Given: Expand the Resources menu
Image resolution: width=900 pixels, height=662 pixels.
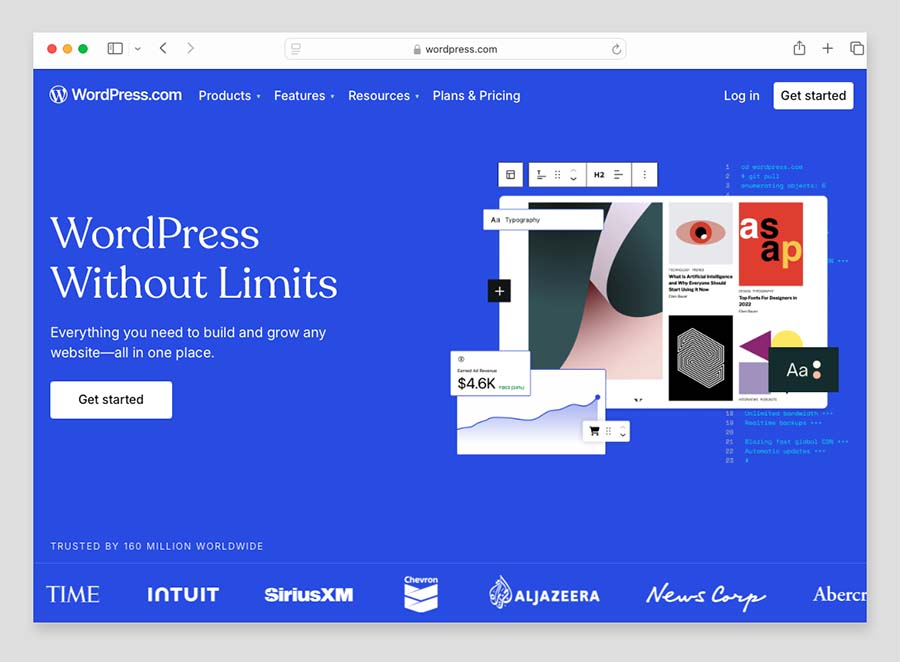Looking at the screenshot, I should point(383,96).
